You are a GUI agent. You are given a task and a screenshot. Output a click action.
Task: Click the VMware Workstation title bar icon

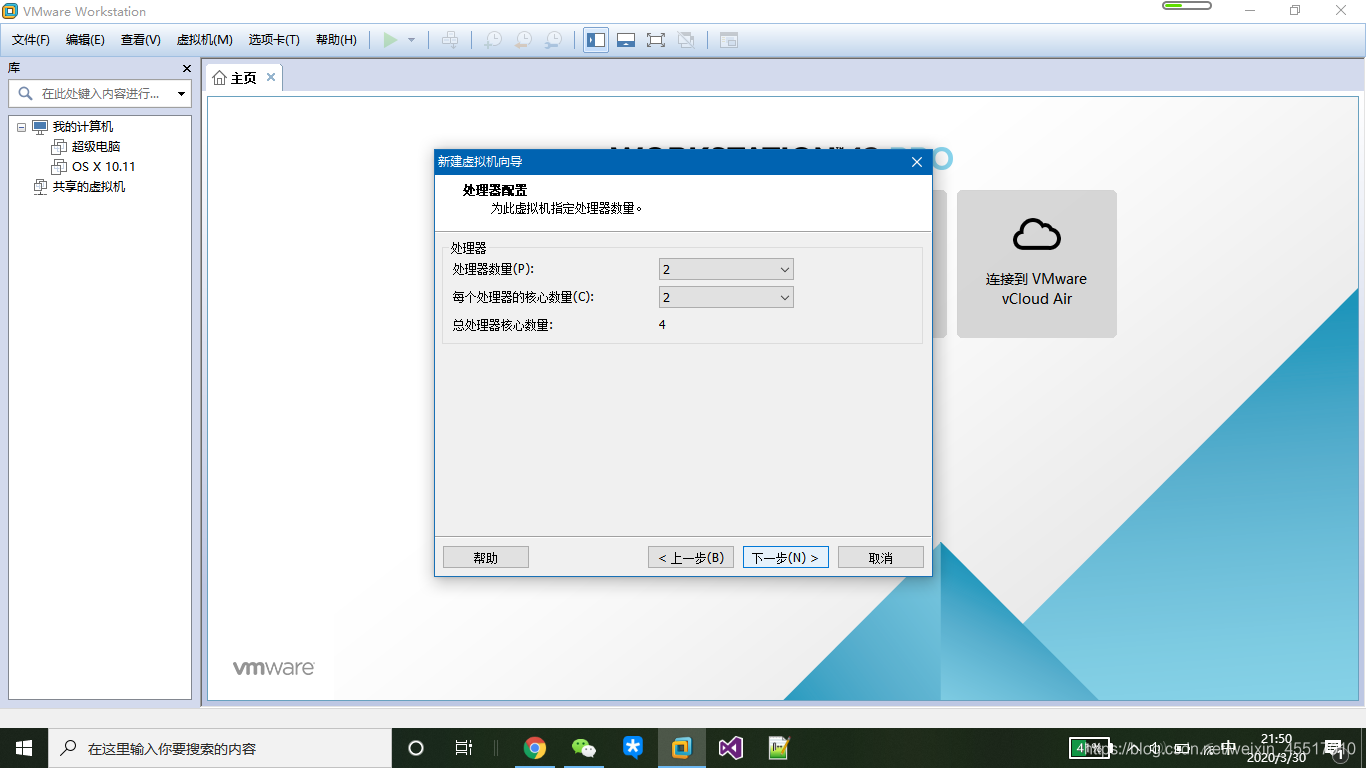point(10,11)
